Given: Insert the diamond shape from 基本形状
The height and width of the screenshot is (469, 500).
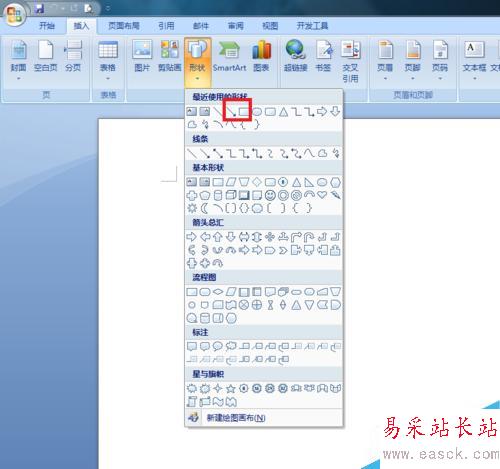Looking at the screenshot, I should [x=257, y=182].
